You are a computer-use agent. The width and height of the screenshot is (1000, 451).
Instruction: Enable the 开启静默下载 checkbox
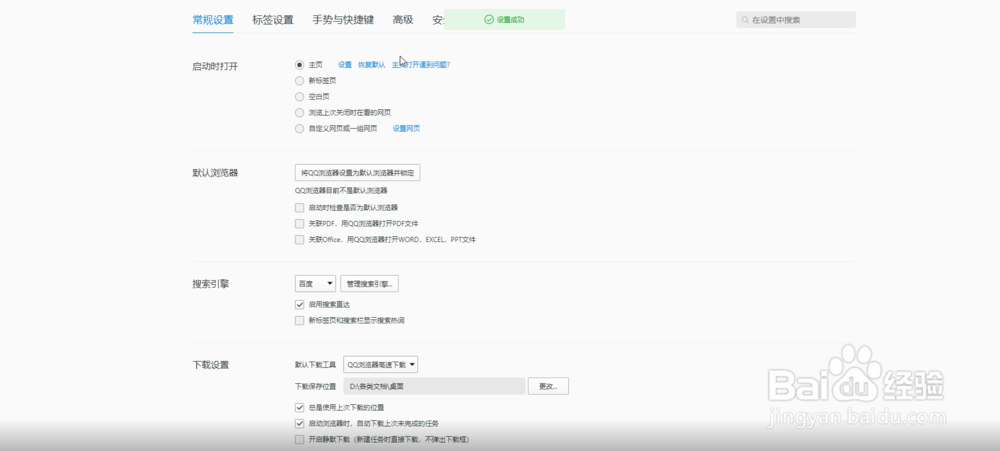tap(299, 439)
